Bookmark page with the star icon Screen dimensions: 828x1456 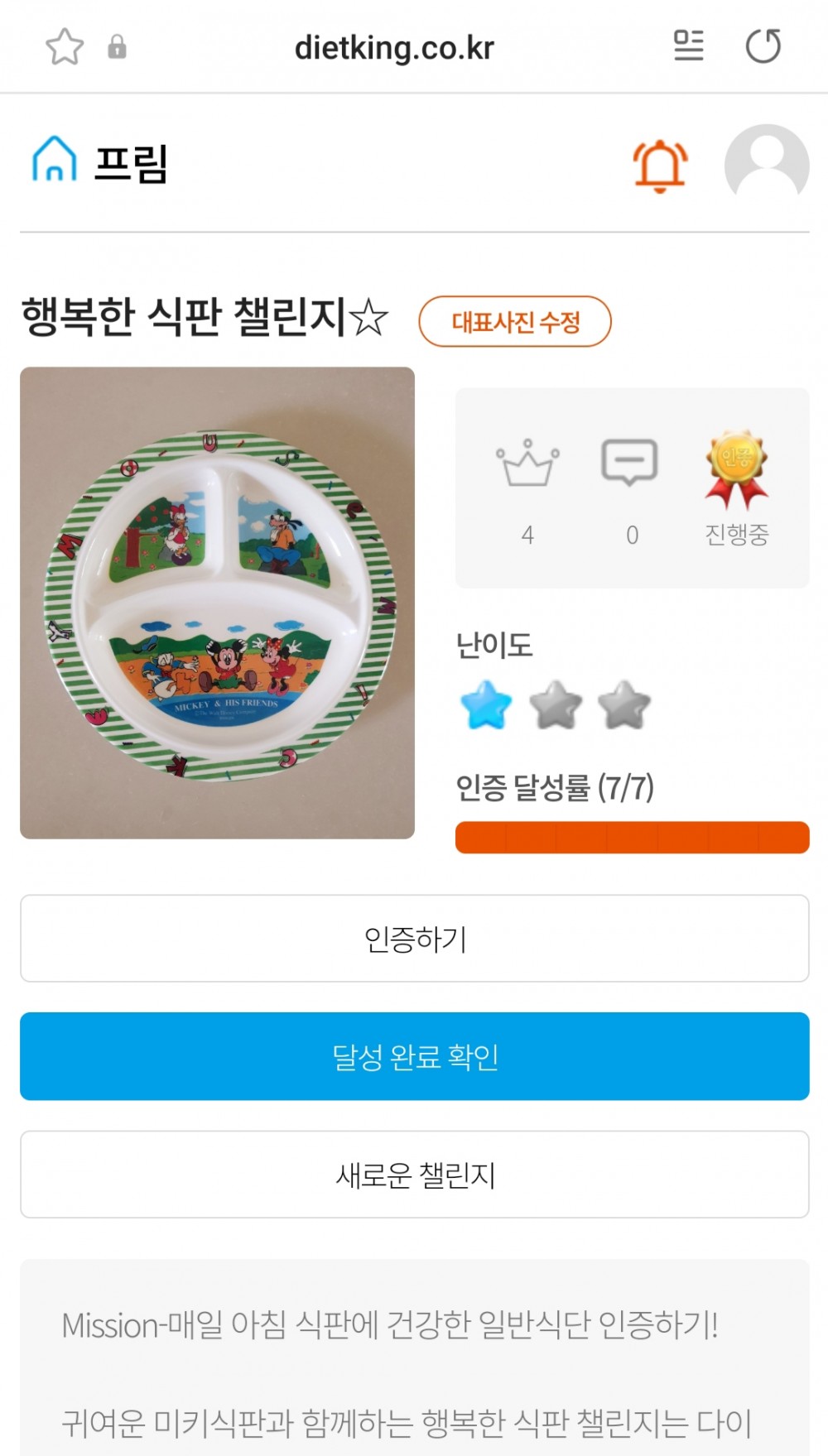pyautogui.click(x=65, y=46)
